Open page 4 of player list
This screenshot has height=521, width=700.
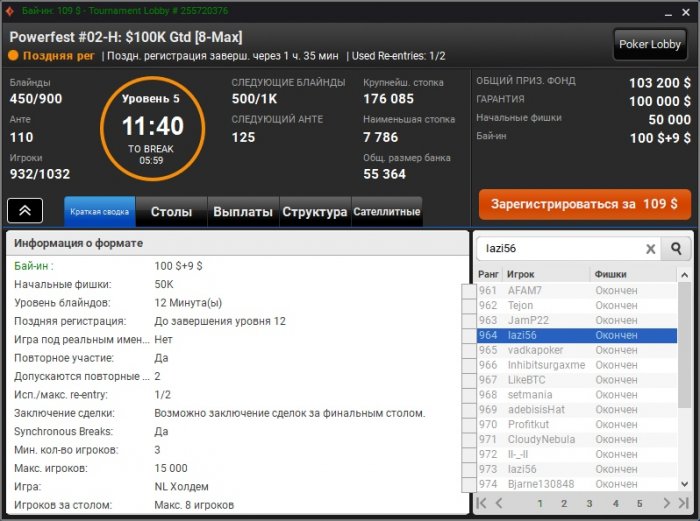[x=616, y=504]
